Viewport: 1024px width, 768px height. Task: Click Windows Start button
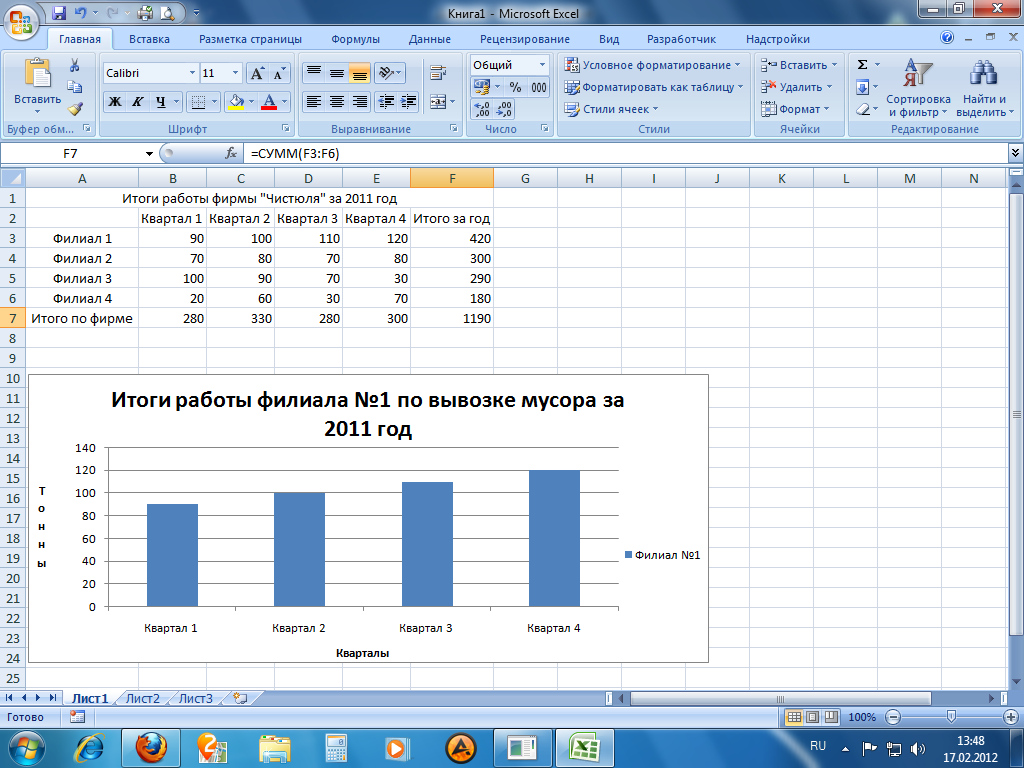point(26,748)
